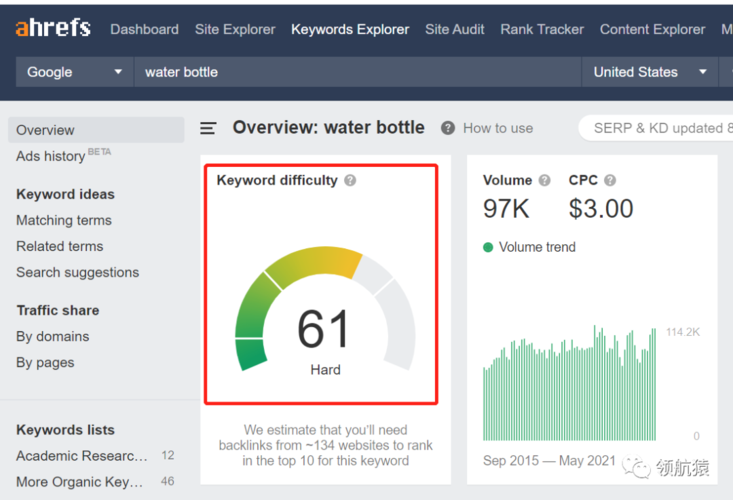This screenshot has height=500, width=733.
Task: Select Overview in the sidebar
Action: (x=96, y=130)
